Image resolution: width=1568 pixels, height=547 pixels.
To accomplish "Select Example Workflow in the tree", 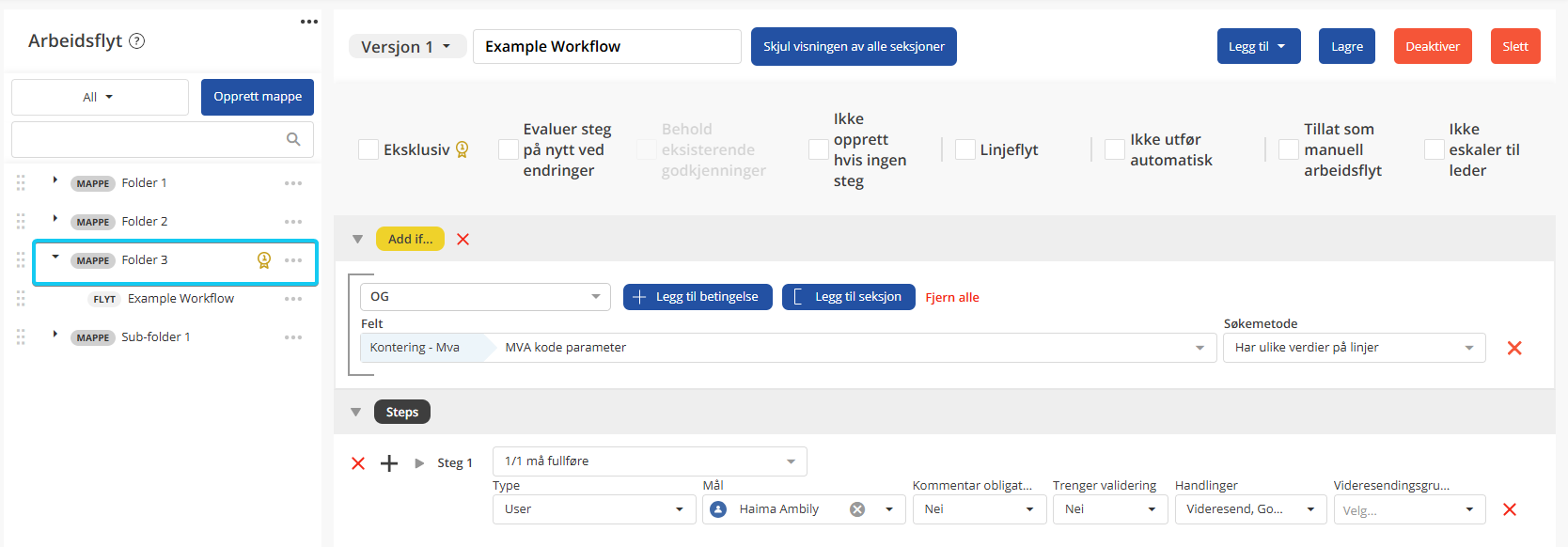I will point(180,299).
